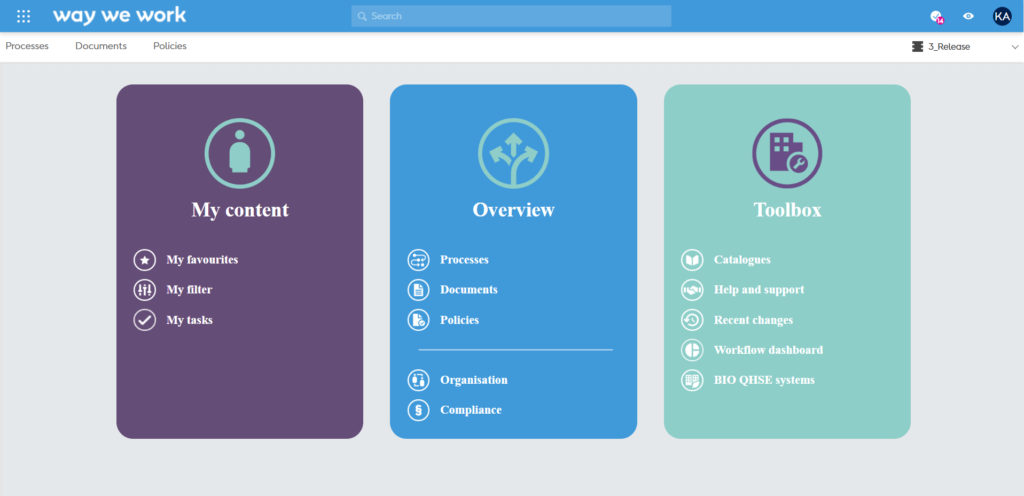
Task: Open the app launcher grid icon
Action: 24,16
